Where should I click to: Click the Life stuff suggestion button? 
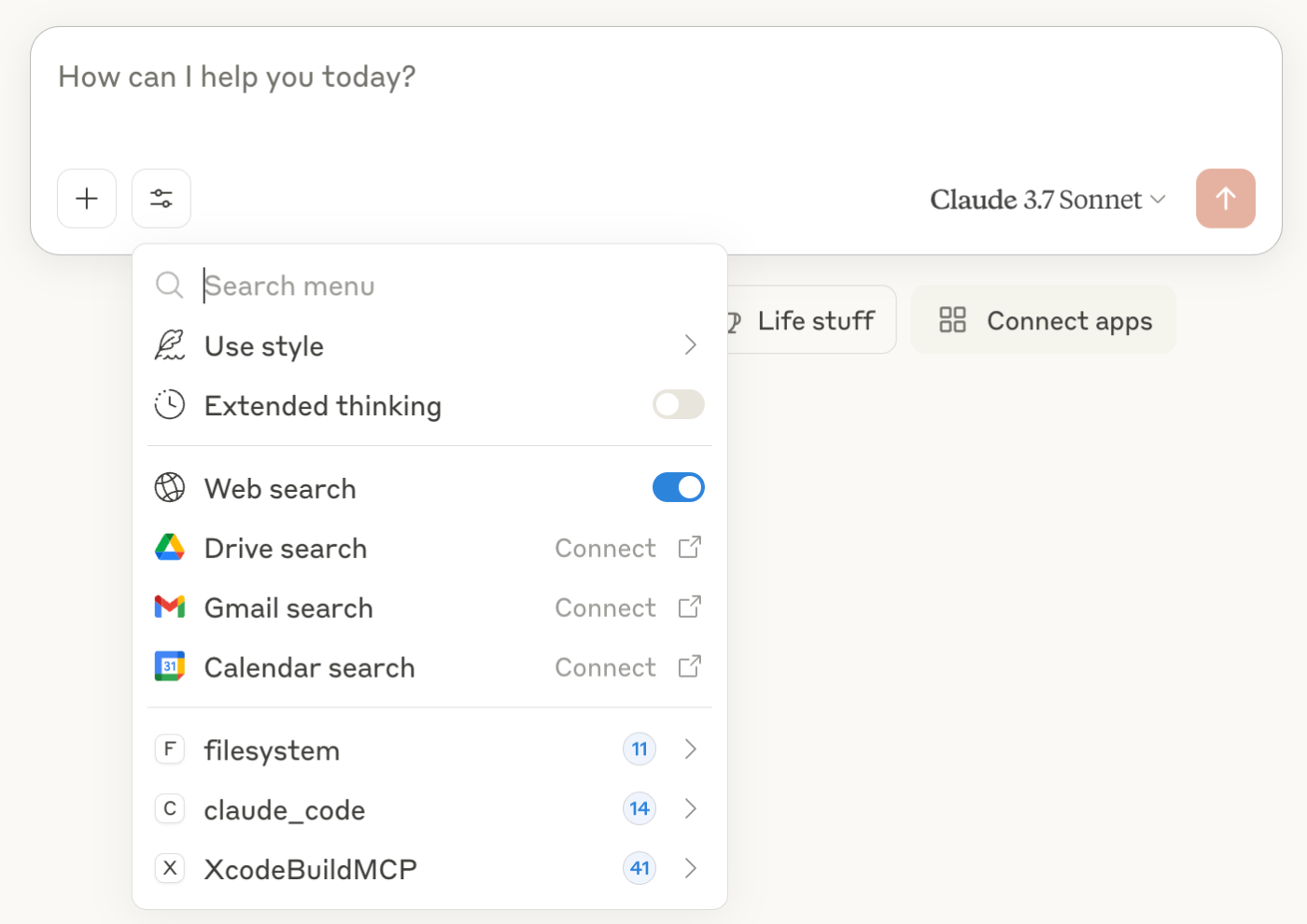pos(810,320)
